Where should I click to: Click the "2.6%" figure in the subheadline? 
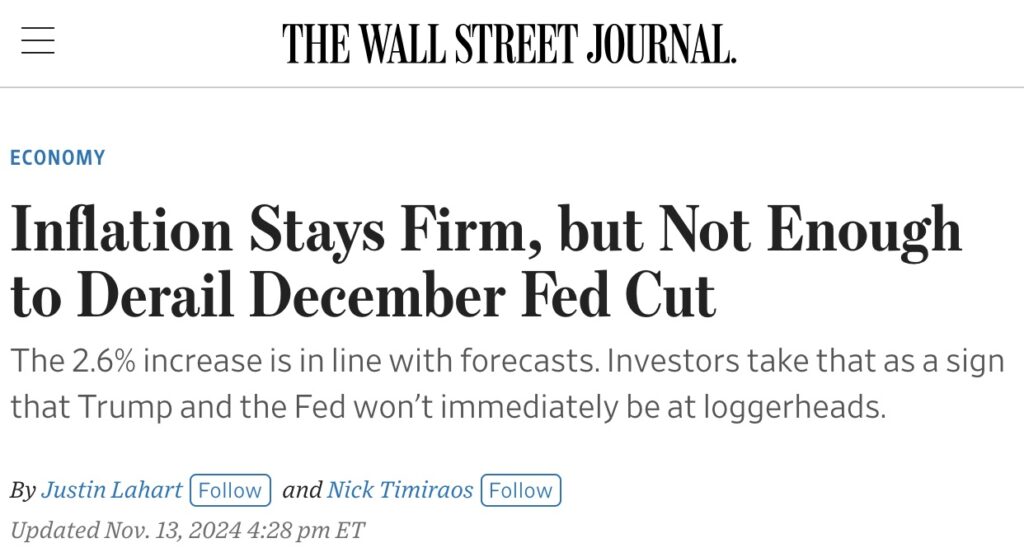[x=103, y=361]
